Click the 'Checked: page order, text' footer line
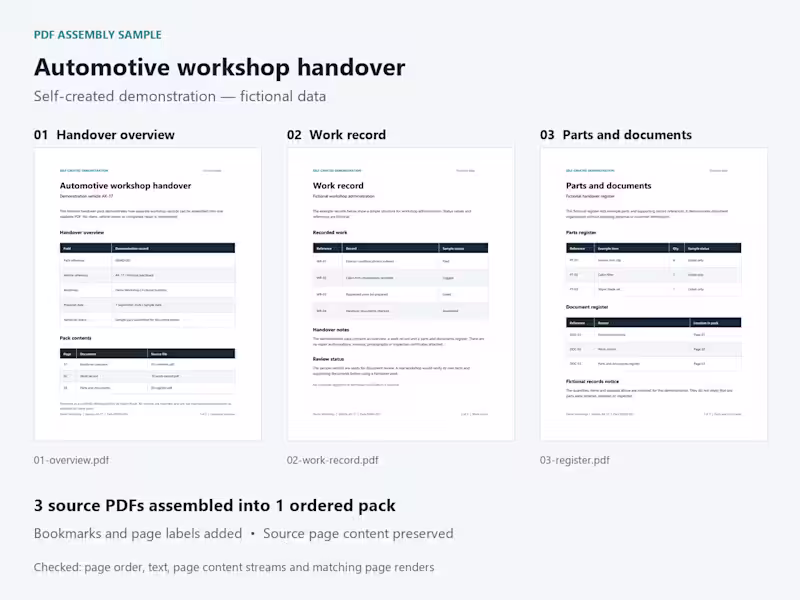 coord(234,567)
